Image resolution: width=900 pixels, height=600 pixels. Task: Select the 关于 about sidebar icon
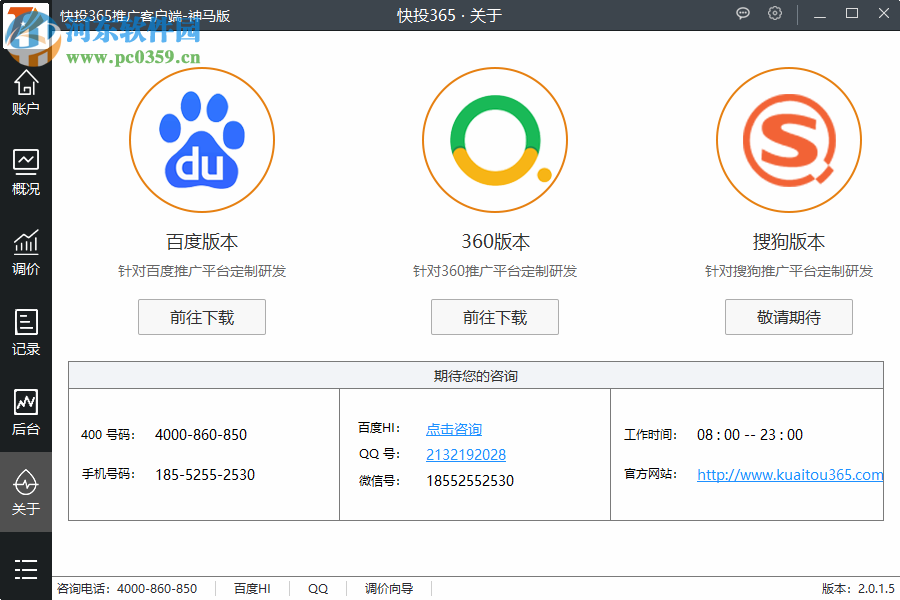26,492
